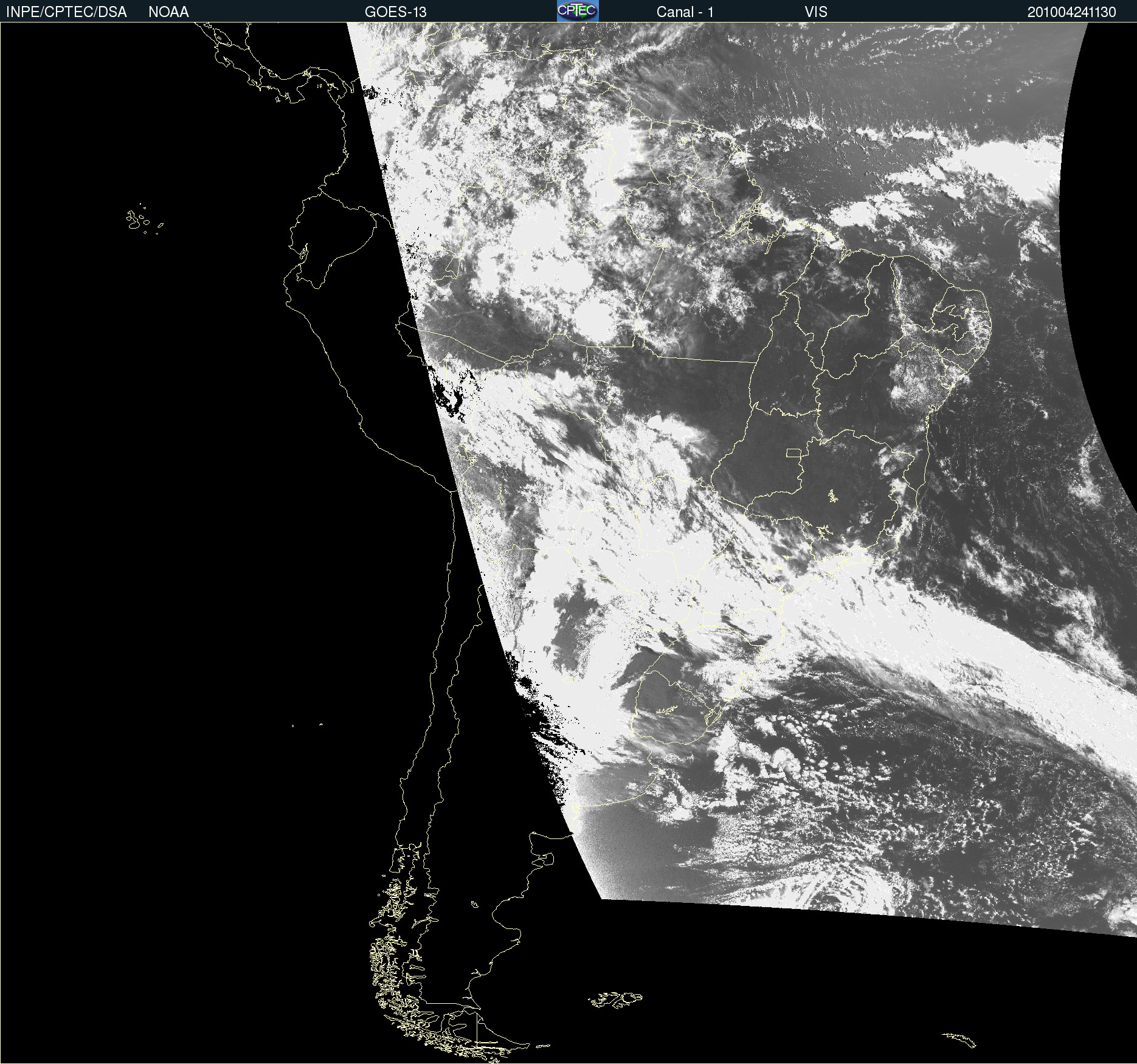
Task: Click the INPE/CPTEC/DSA header label
Action: click(66, 12)
